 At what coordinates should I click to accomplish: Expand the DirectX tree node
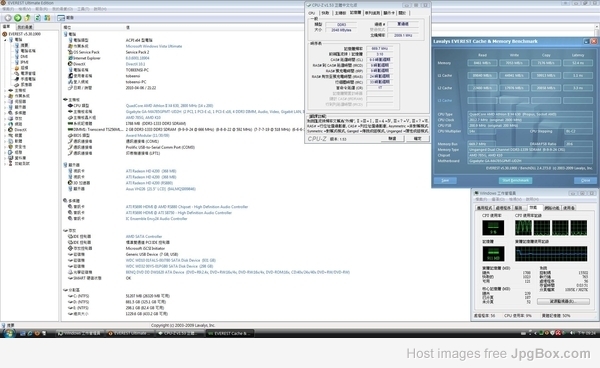click(x=5, y=130)
